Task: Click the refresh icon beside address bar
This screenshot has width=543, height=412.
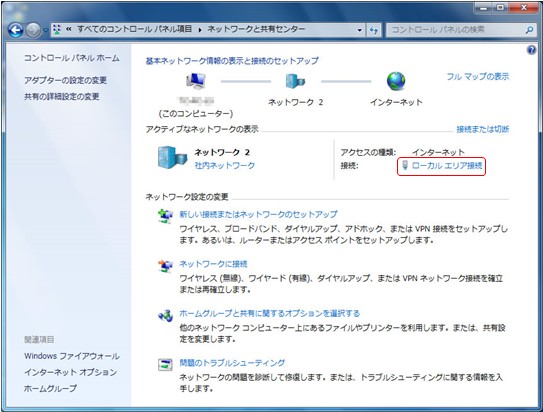Action: click(373, 30)
